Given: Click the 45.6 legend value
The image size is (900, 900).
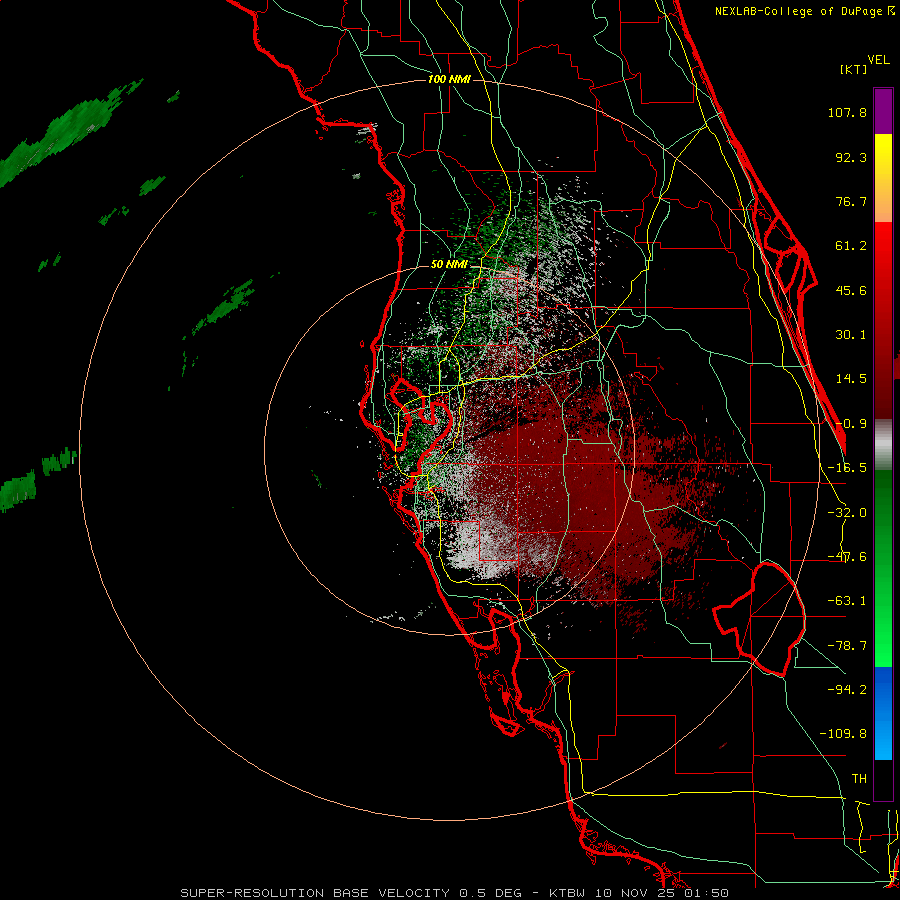Looking at the screenshot, I should 851,290.
